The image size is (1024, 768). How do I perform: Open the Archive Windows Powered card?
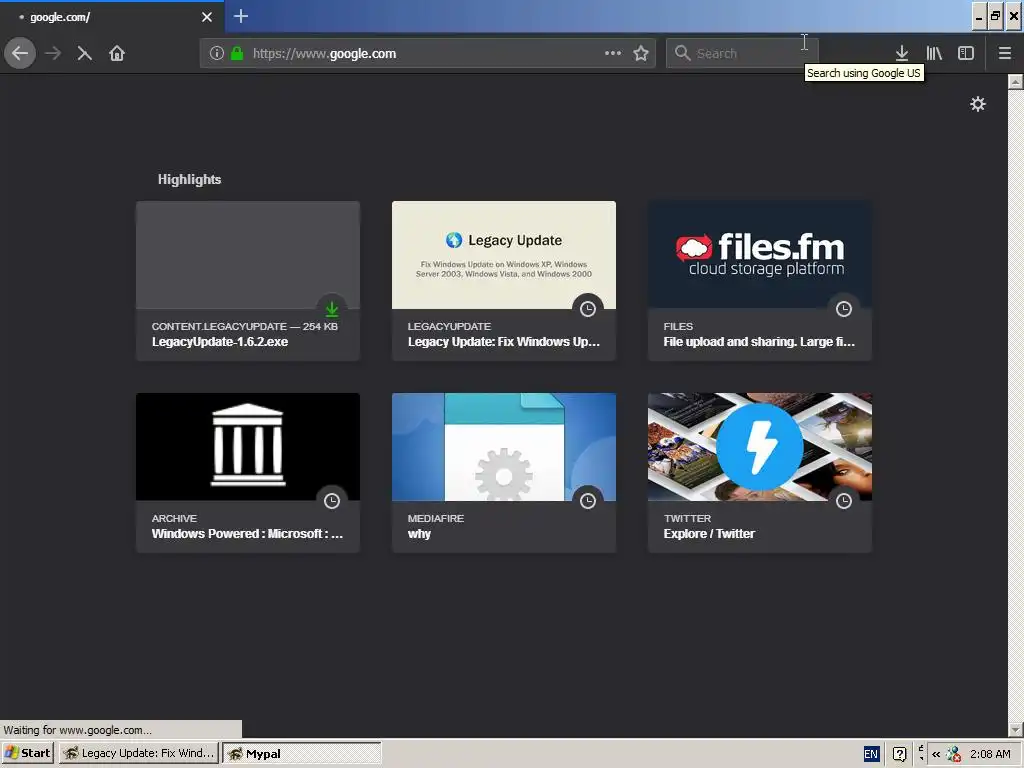[x=248, y=473]
